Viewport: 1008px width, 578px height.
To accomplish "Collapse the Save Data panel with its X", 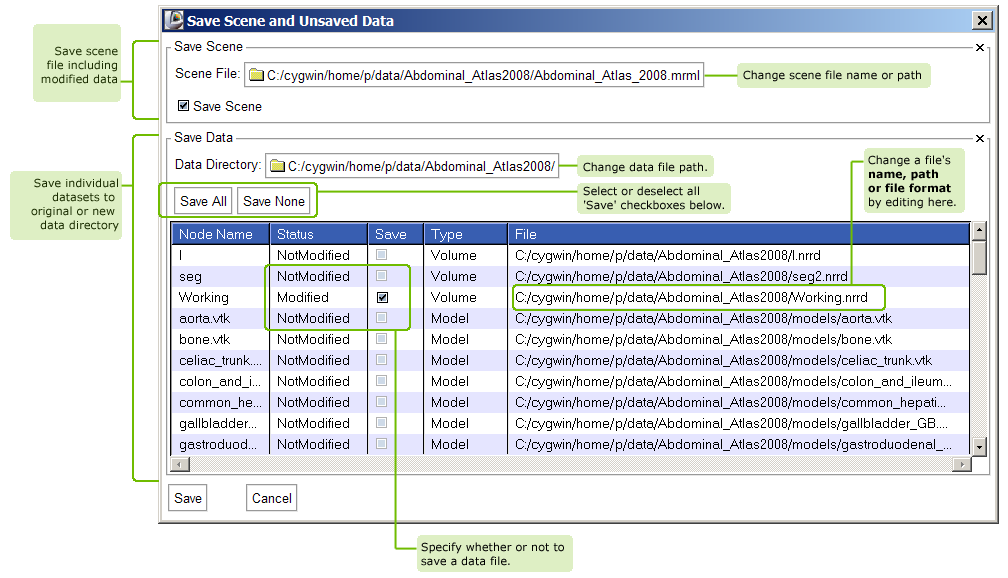I will [980, 139].
